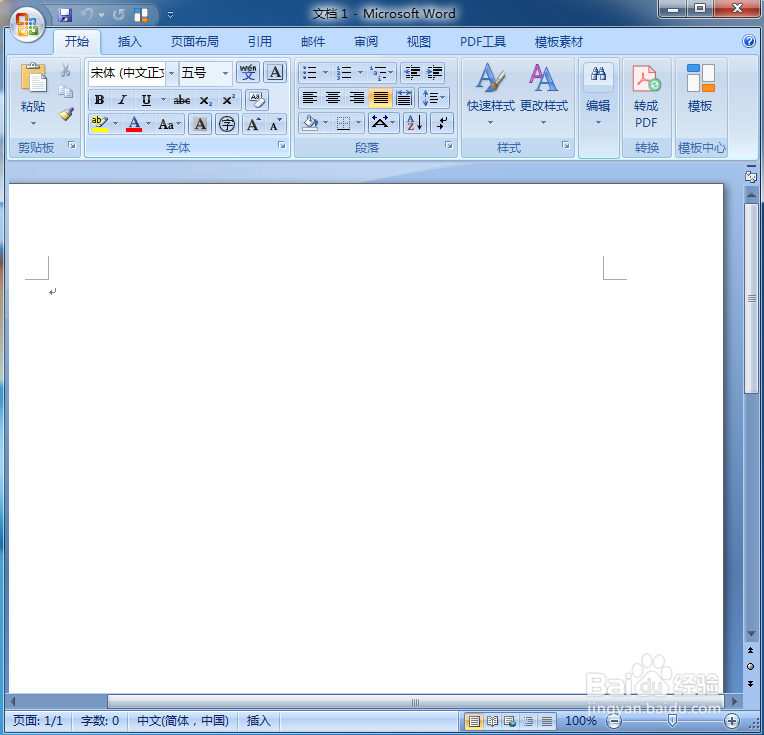Click the 100% zoom level button
764x735 pixels.
pyautogui.click(x=581, y=721)
